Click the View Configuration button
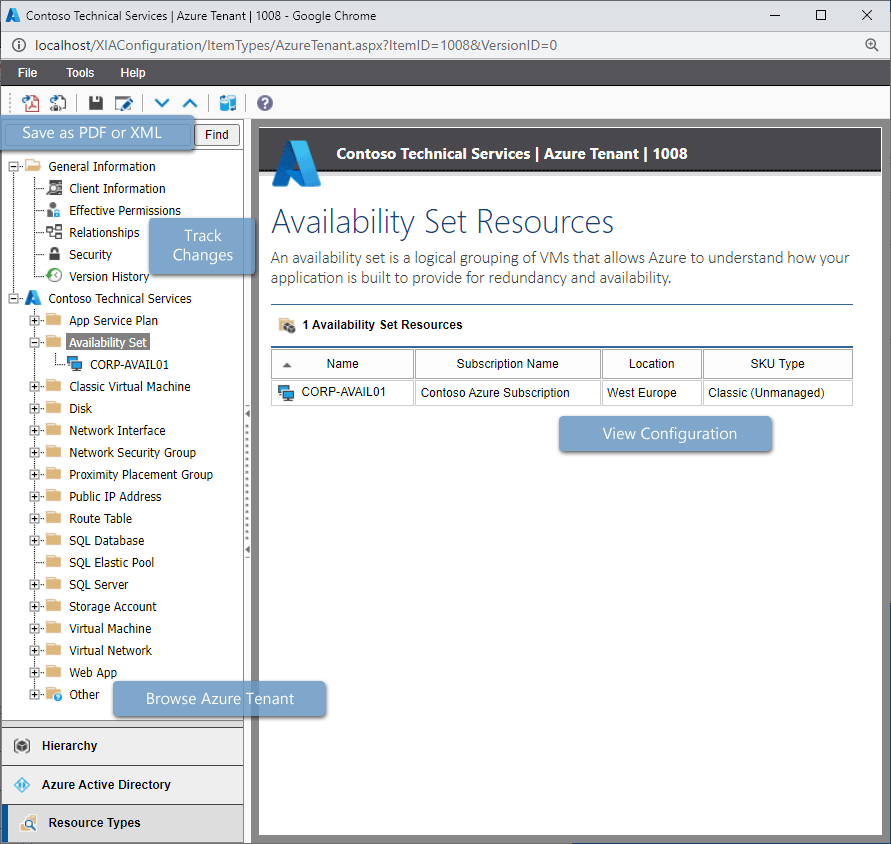The height and width of the screenshot is (844, 891). pyautogui.click(x=665, y=434)
